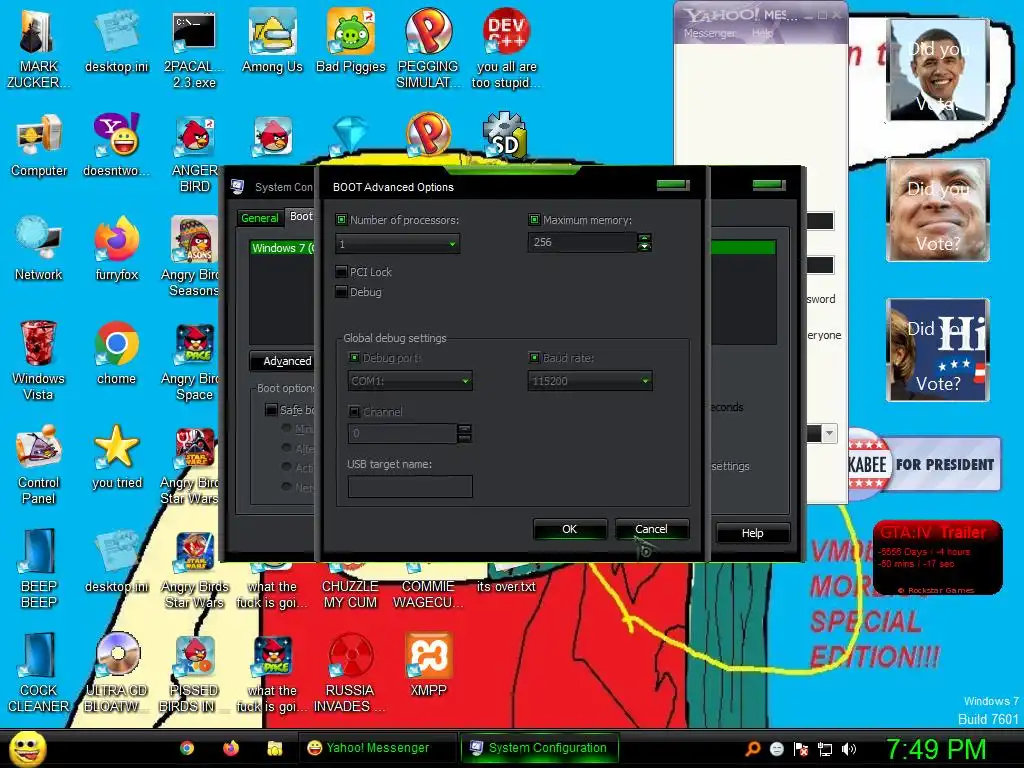Select the Windows 7 boot entry
This screenshot has height=768, width=1024.
282,248
